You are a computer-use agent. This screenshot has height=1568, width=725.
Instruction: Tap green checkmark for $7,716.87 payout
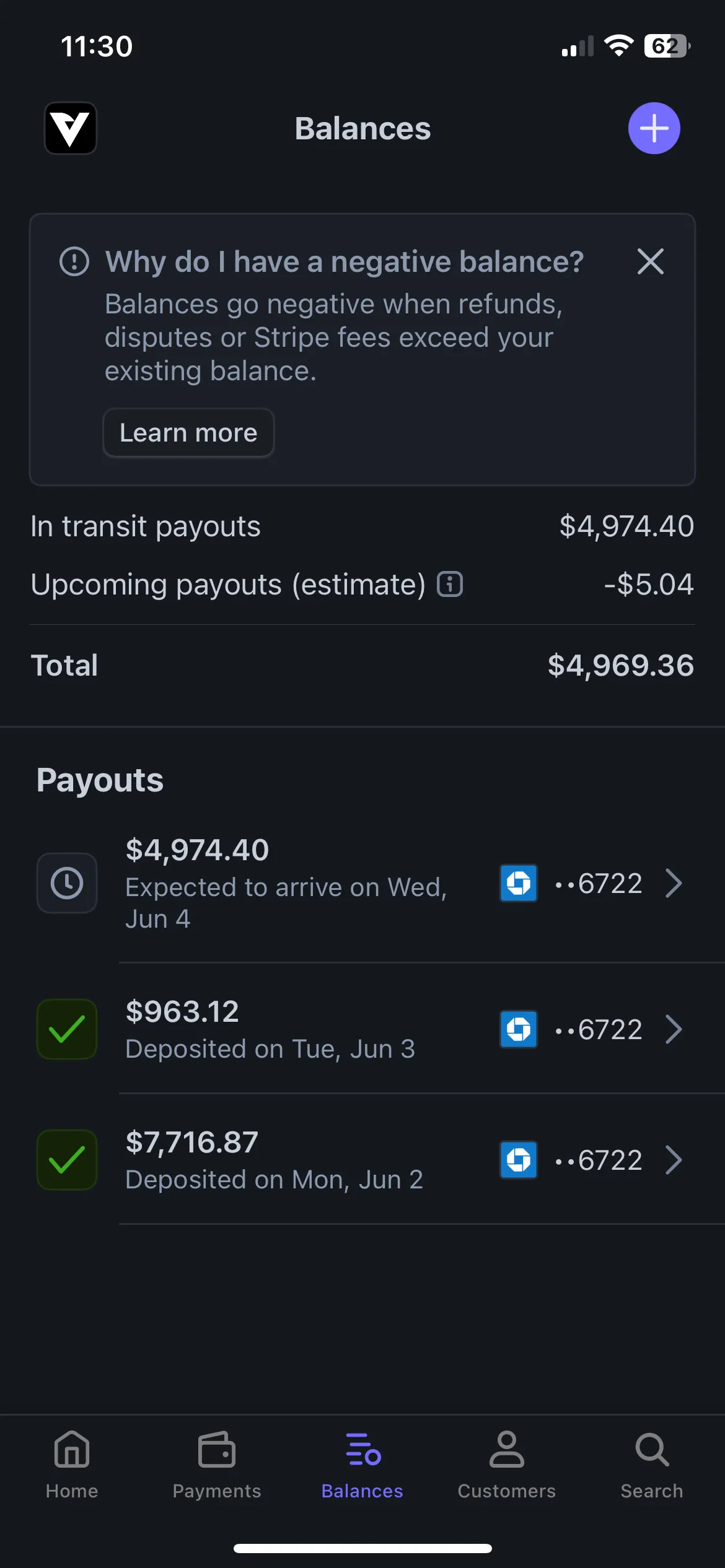coord(67,1160)
